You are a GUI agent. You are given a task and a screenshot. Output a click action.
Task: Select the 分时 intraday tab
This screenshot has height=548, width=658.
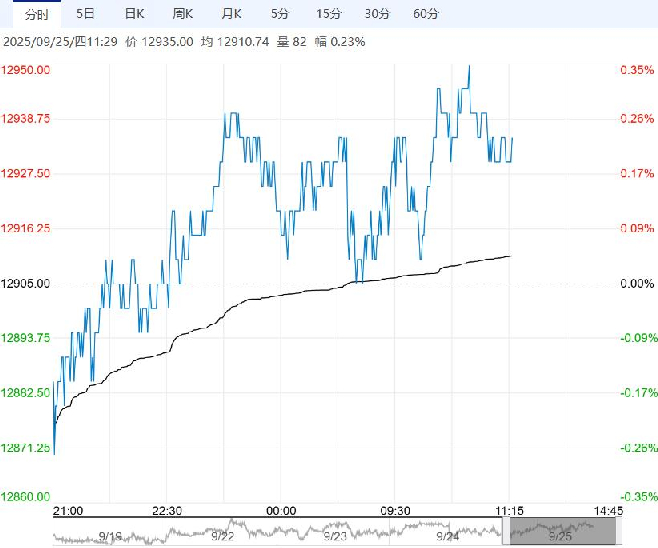tap(37, 14)
